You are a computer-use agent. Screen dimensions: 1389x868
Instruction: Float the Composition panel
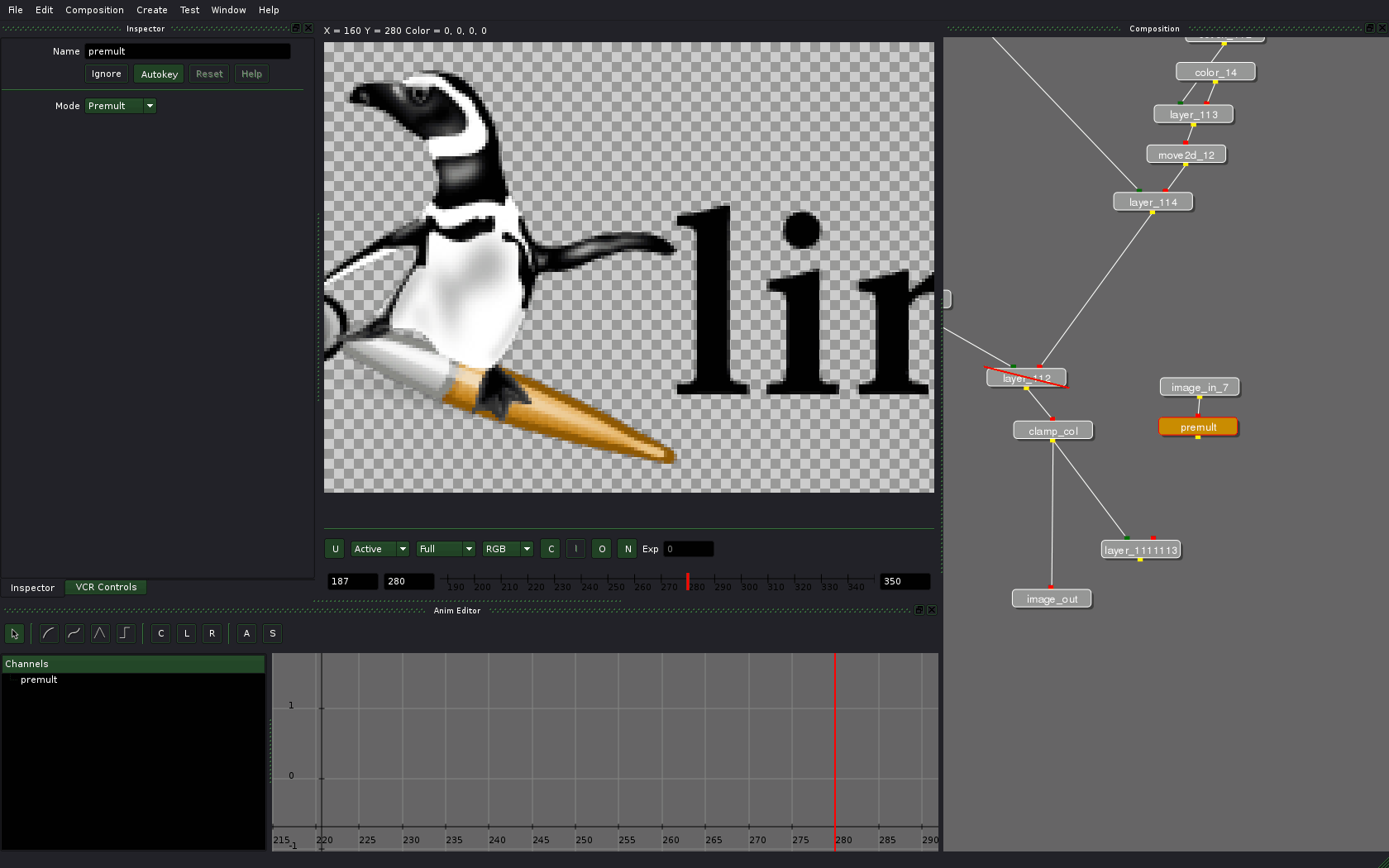click(x=1369, y=28)
